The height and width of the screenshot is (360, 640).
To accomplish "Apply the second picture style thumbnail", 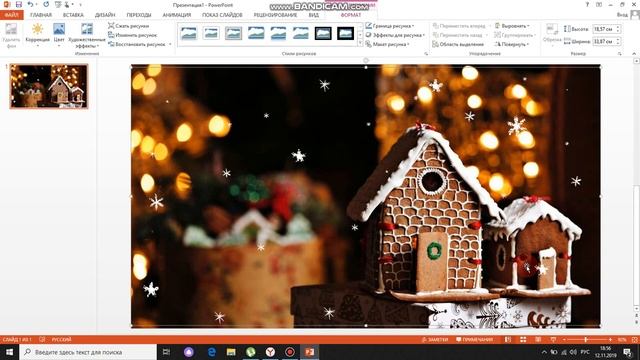I will [211, 33].
